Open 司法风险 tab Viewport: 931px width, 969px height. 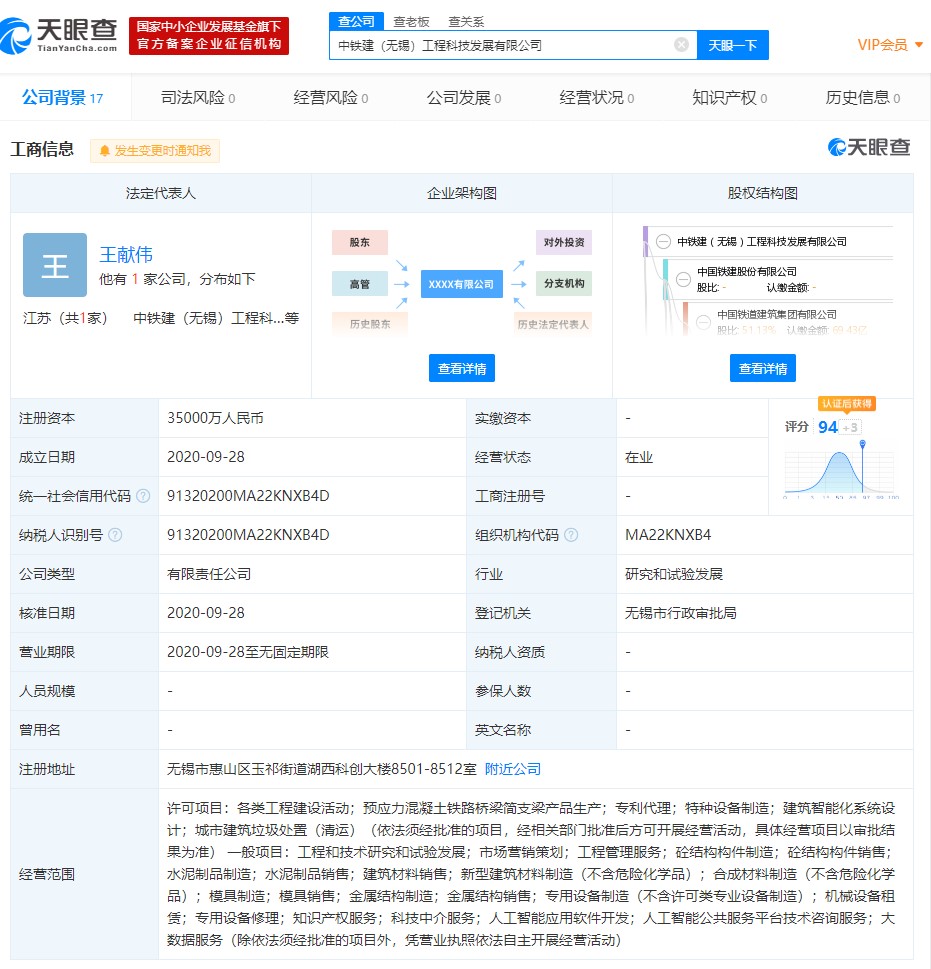[x=198, y=98]
